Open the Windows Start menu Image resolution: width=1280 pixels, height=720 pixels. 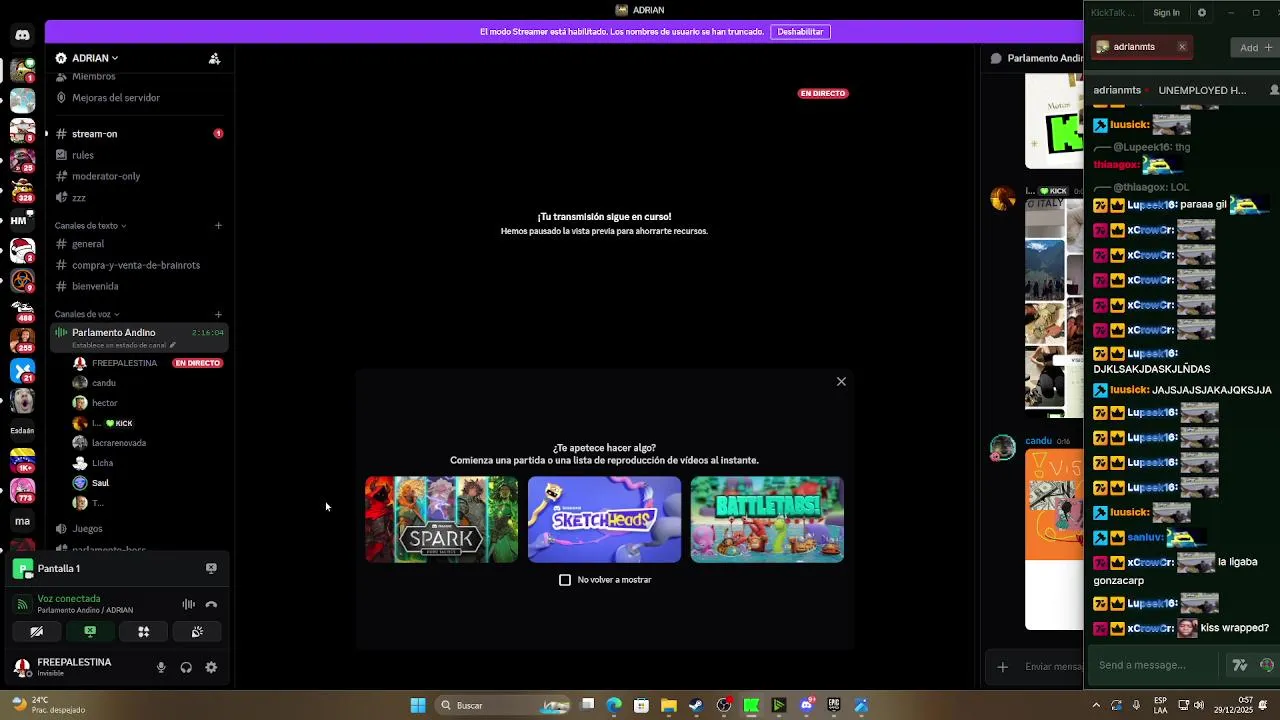point(418,705)
